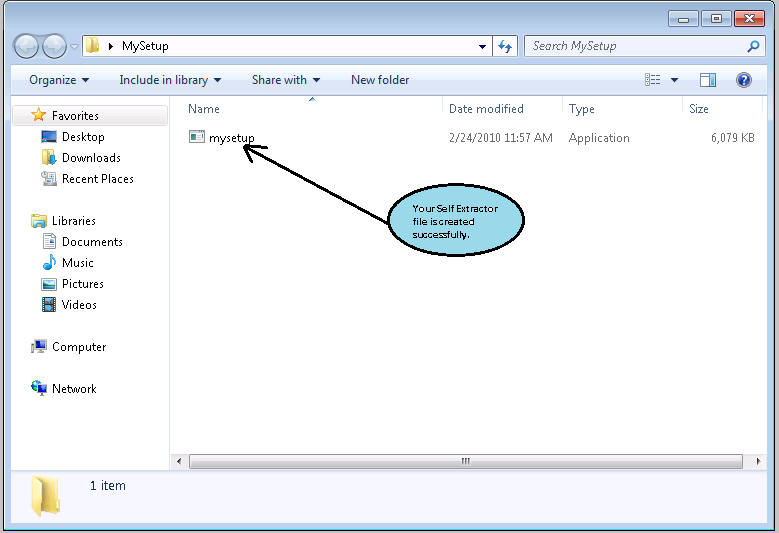Click the Desktop icon in sidebar
The image size is (779, 533).
coord(49,137)
